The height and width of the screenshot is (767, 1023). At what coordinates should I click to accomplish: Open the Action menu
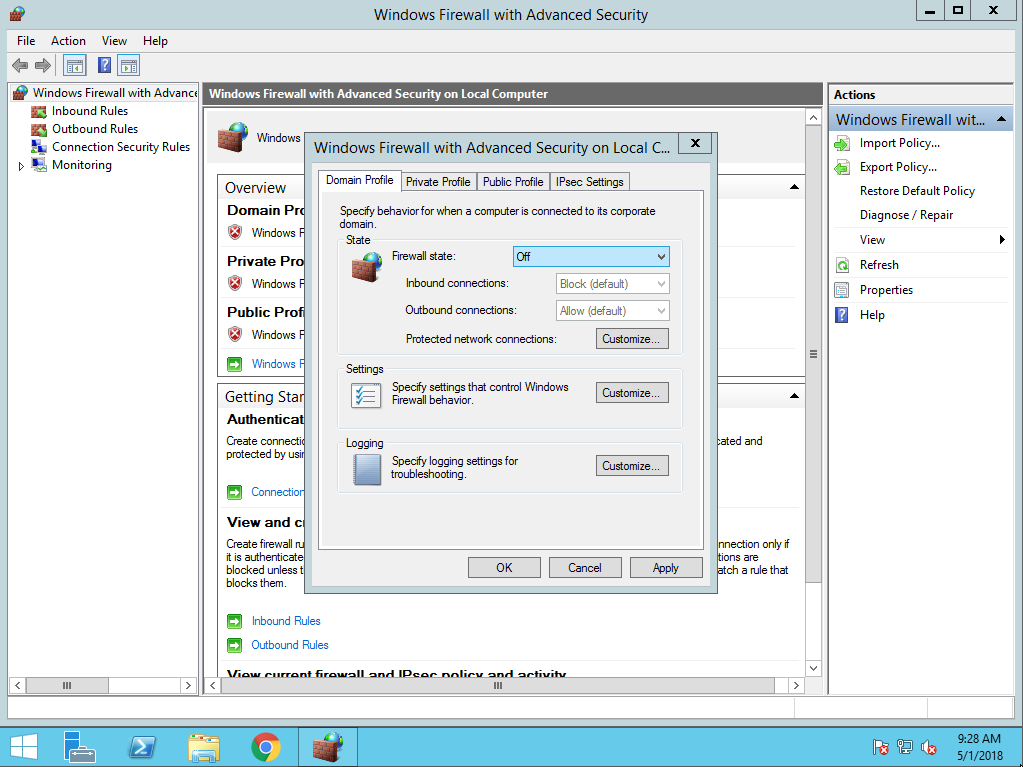coord(68,40)
